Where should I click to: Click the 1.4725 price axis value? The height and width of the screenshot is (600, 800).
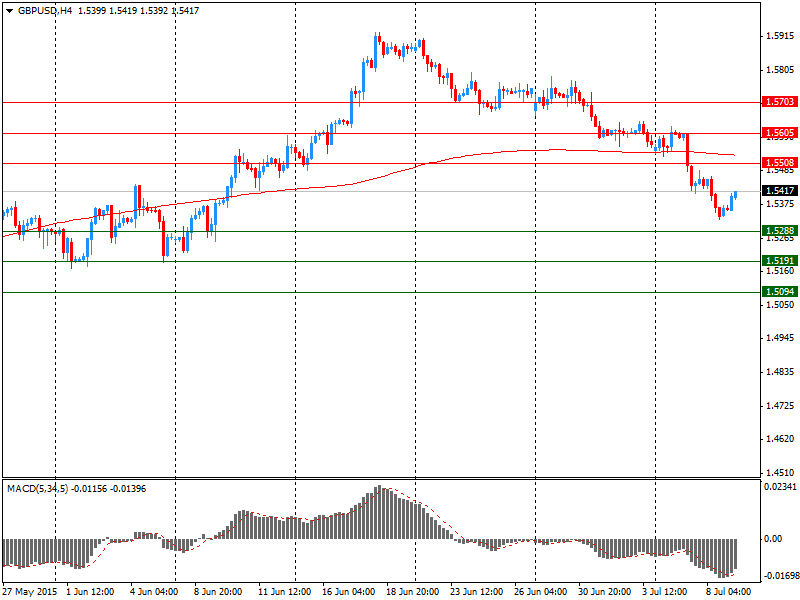[x=781, y=406]
